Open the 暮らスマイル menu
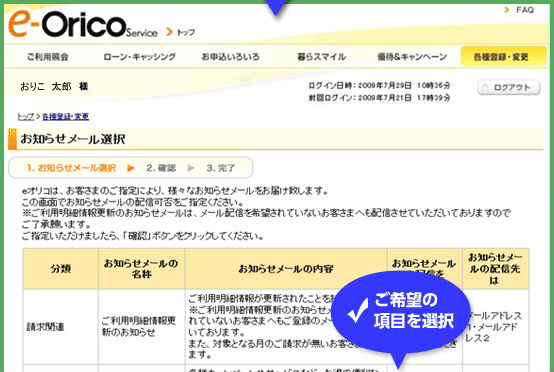Screen dimensions: 554x372 (322, 57)
